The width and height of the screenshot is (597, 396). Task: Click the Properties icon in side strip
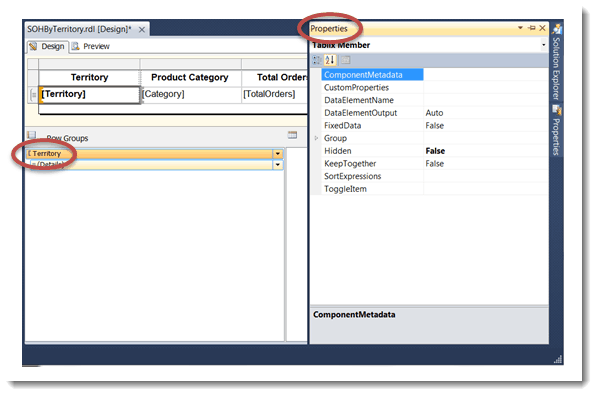557,110
